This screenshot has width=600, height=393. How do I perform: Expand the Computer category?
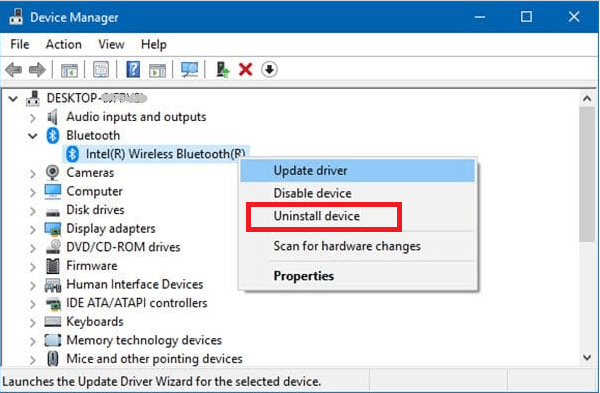click(x=33, y=192)
